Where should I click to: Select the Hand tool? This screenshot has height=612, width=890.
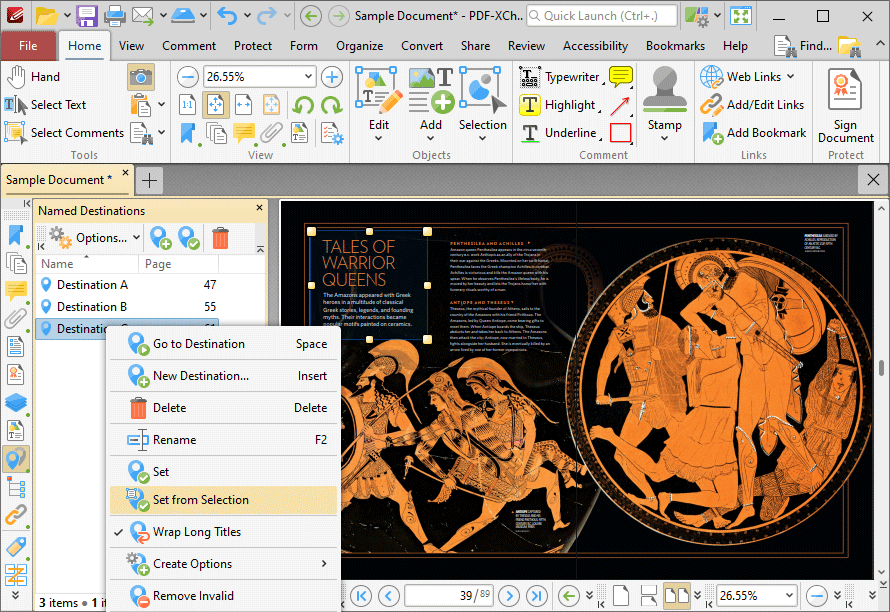coord(33,77)
